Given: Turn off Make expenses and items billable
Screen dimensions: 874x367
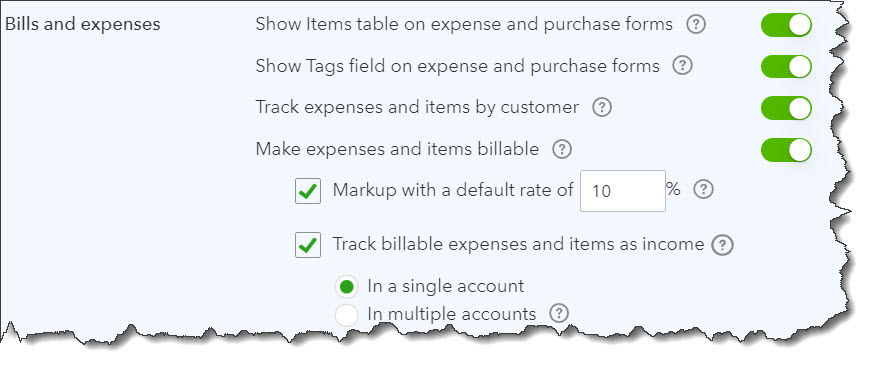Looking at the screenshot, I should tap(786, 150).
